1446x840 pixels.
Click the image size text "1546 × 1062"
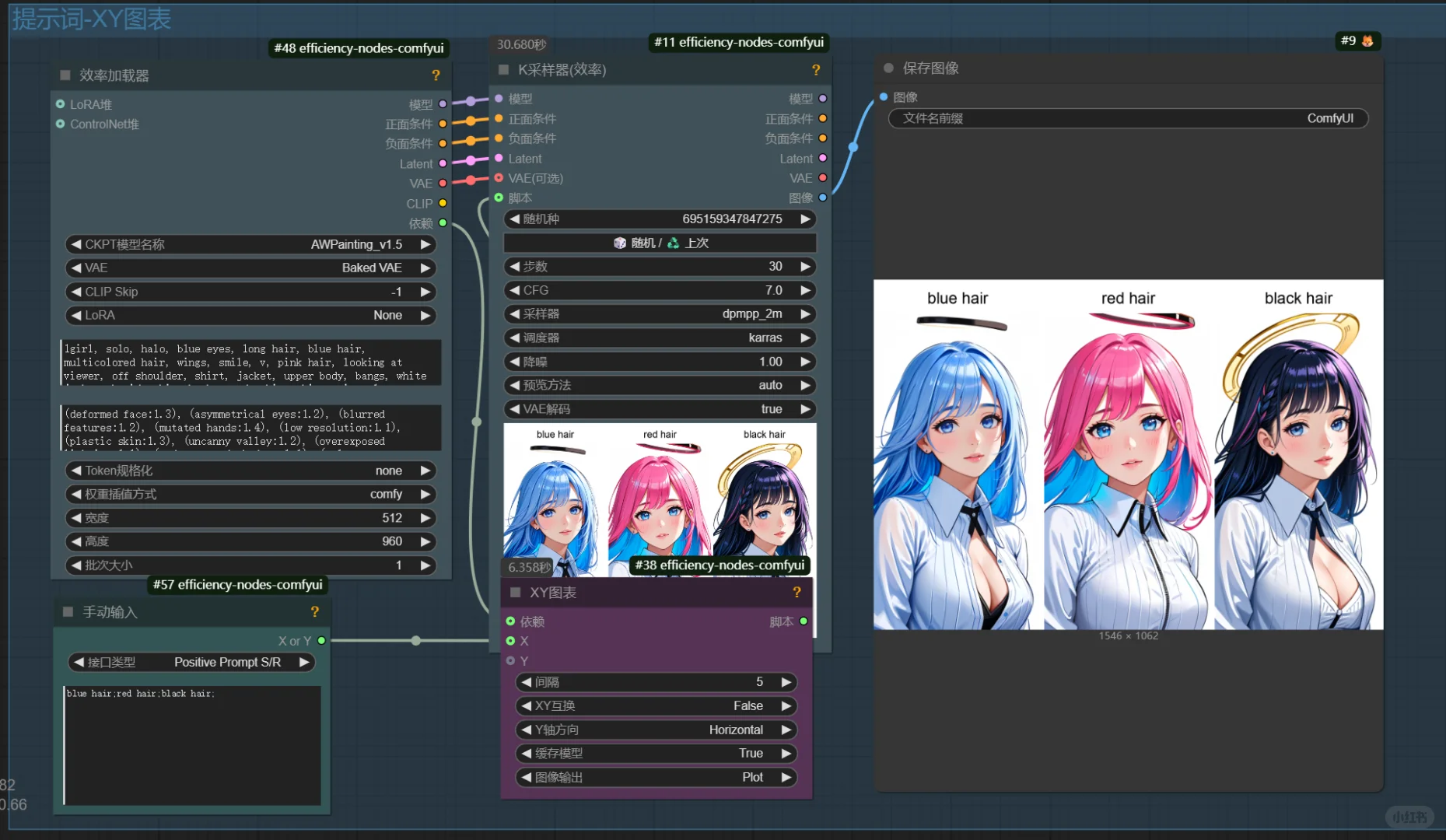click(1128, 636)
